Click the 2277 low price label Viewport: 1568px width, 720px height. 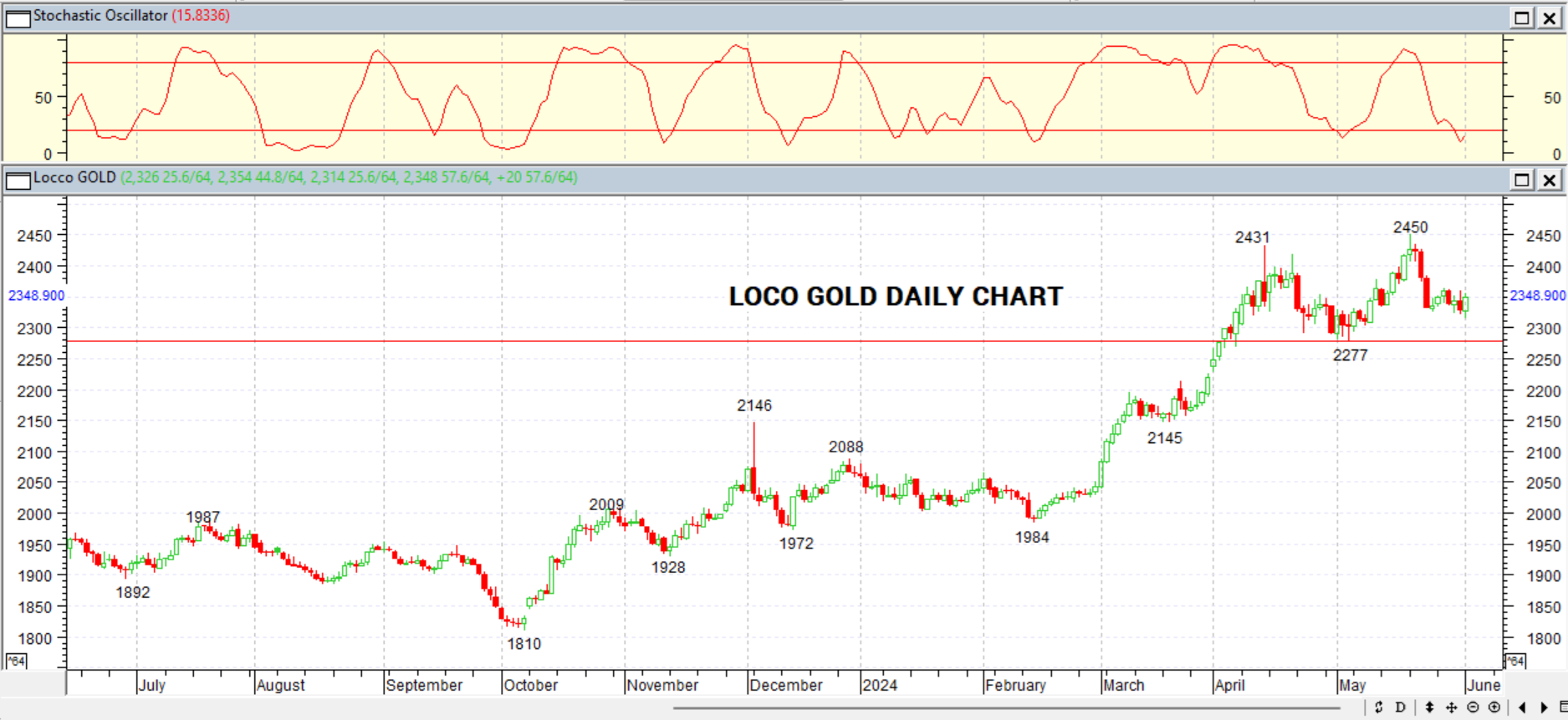click(x=1350, y=355)
